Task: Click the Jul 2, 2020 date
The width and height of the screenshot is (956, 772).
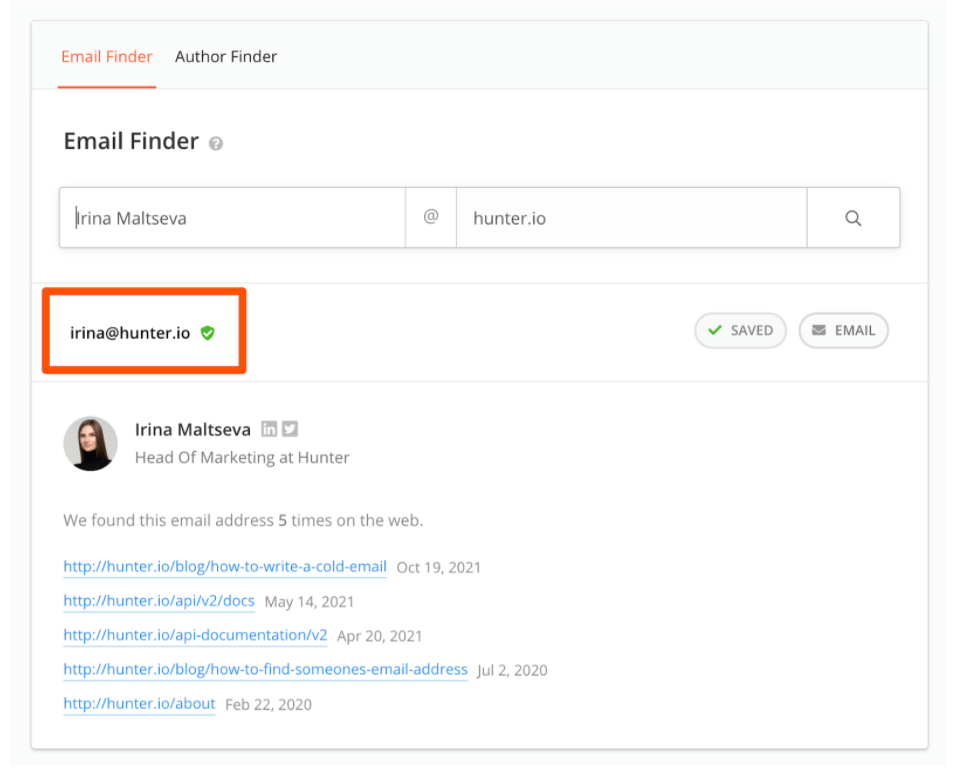Action: pyautogui.click(x=512, y=670)
